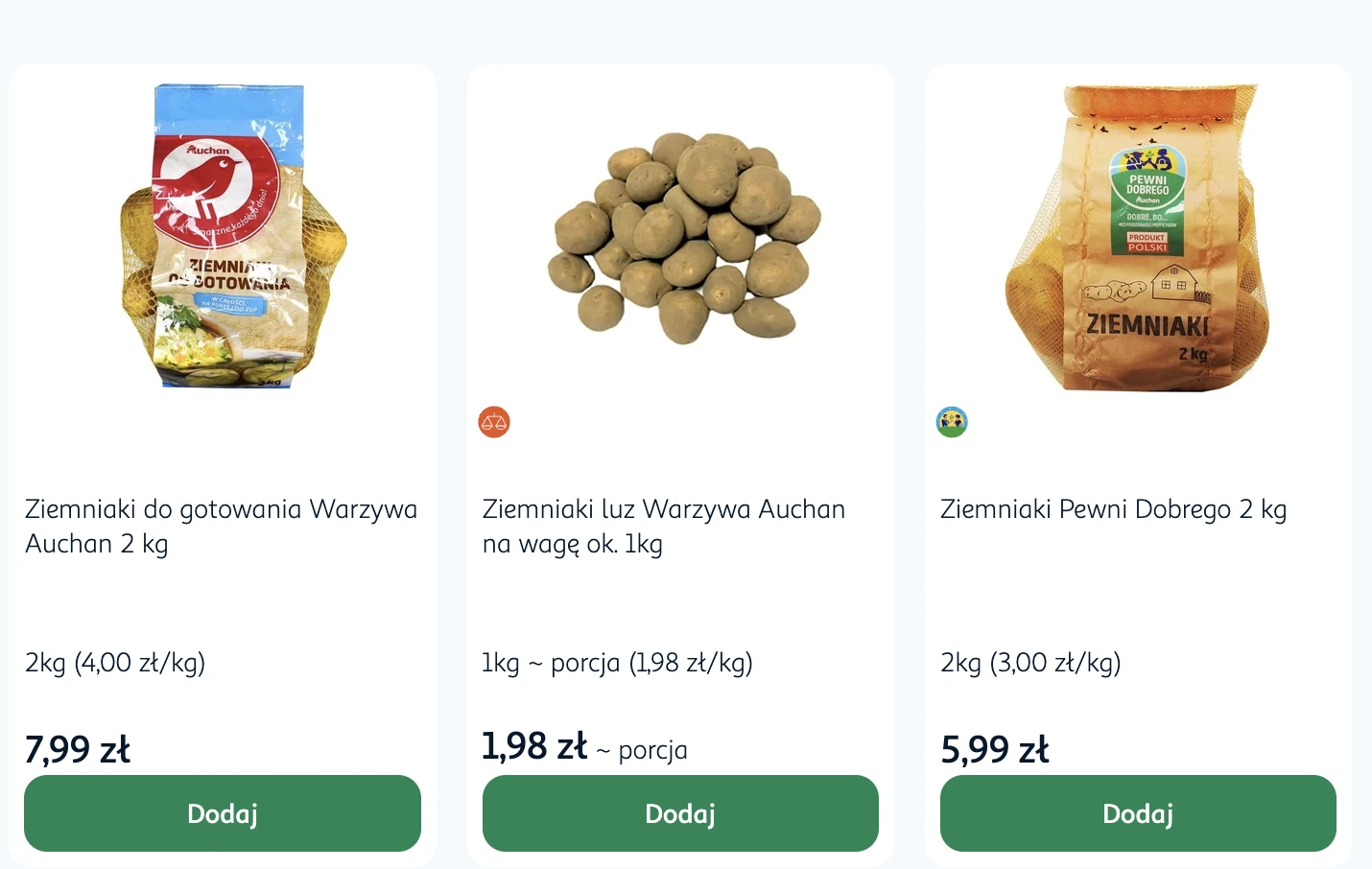Open the Ziemniaki do gotowania Warzywa Auchan title
Viewport: 1372px width, 869px height.
[x=221, y=526]
